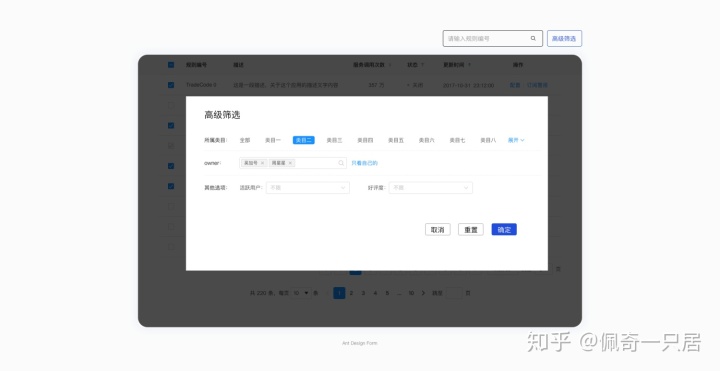Select the 类目三 category
Screen dimensions: 720x371
point(334,140)
